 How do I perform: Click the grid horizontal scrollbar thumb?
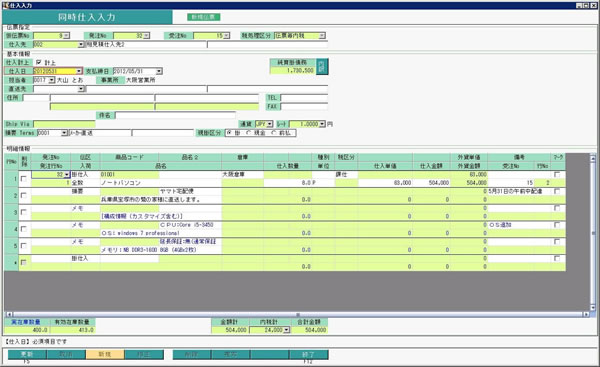297,314
